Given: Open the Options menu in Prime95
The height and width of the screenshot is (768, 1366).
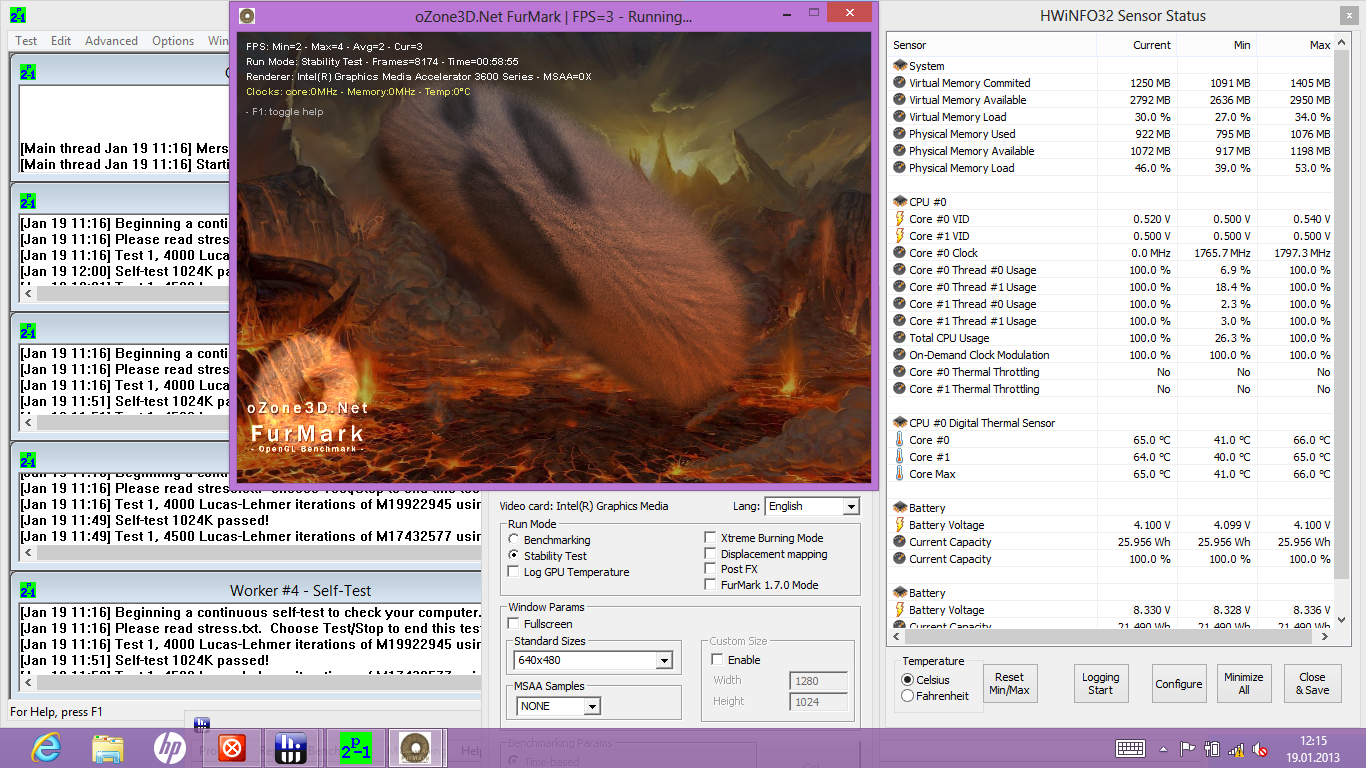Looking at the screenshot, I should click(x=173, y=41).
